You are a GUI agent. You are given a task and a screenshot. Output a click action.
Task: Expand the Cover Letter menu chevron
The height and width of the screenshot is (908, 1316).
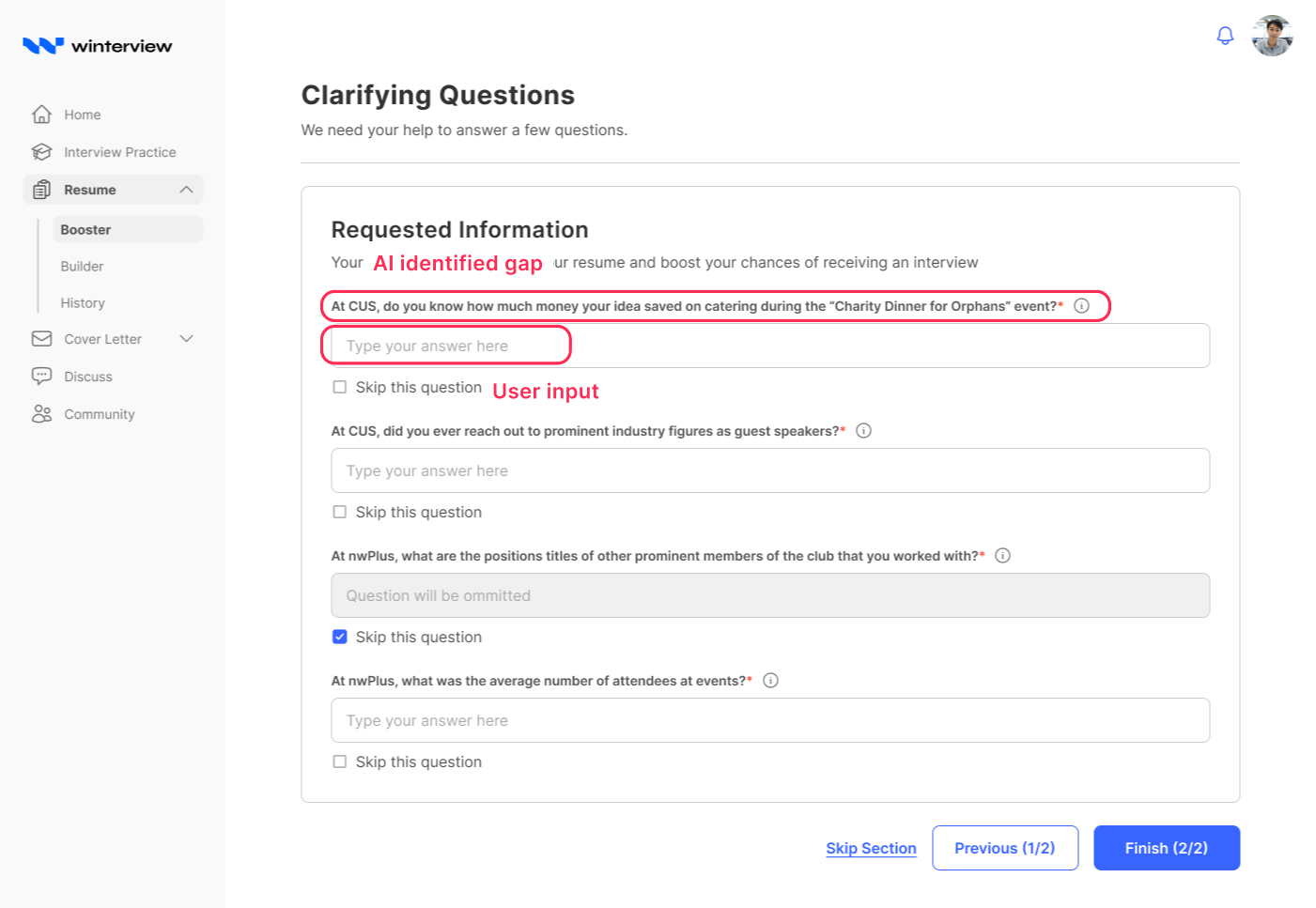(x=186, y=339)
